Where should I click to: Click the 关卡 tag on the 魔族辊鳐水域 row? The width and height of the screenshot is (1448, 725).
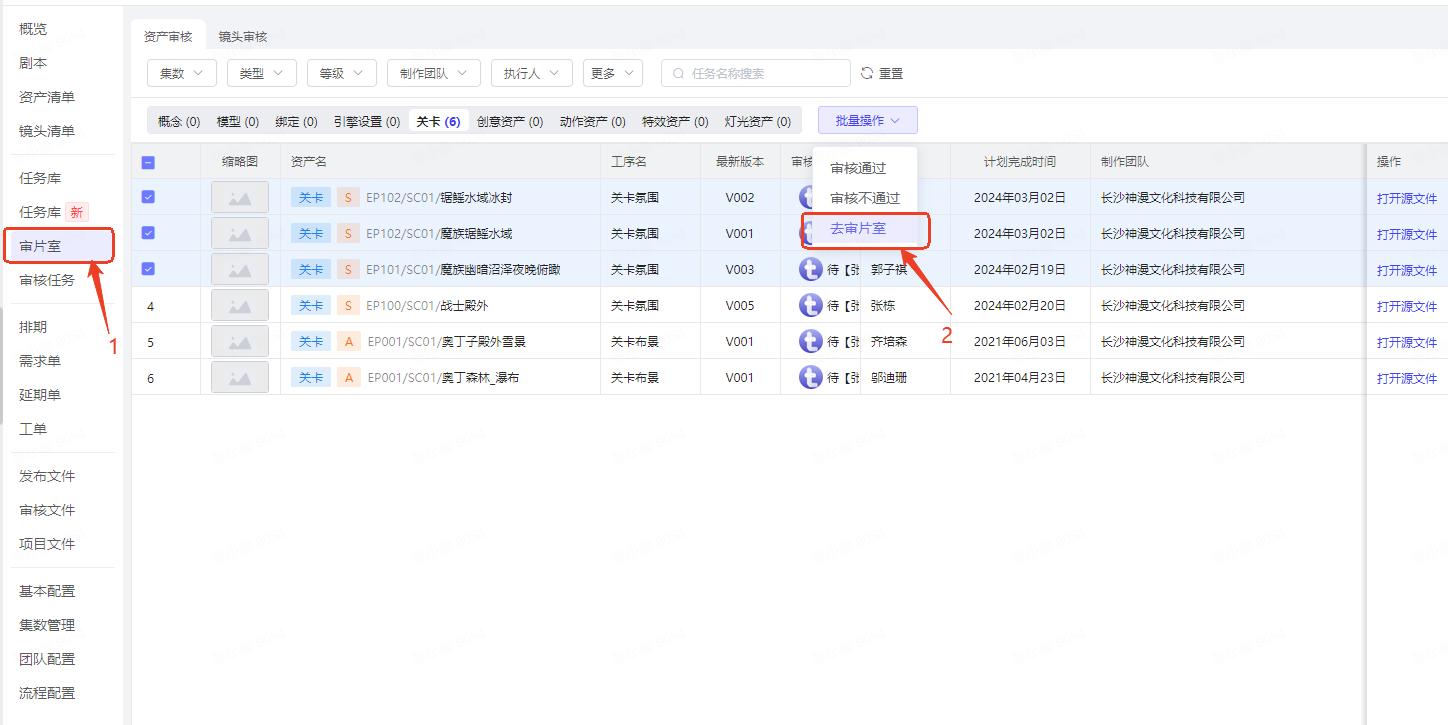[310, 234]
